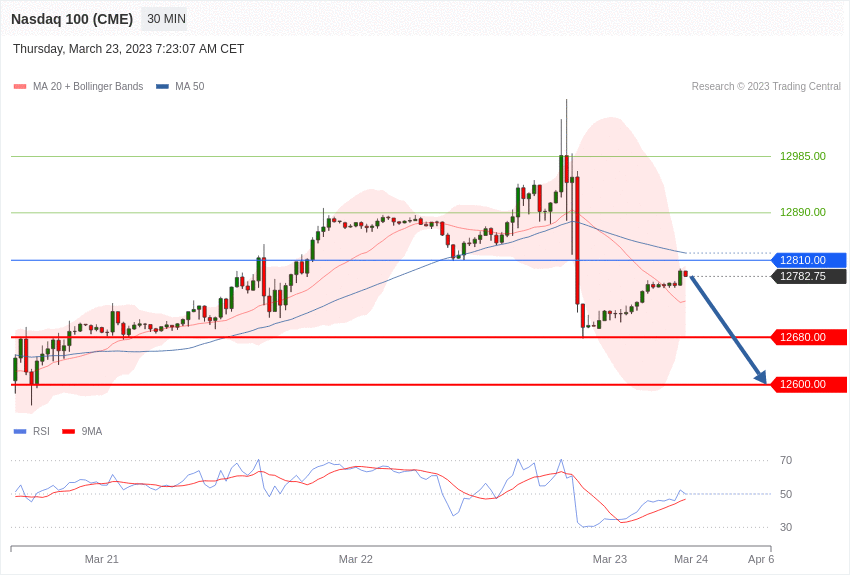Viewport: 850px width, 576px height.
Task: Click the red 12680.00 support price tag
Action: 808,338
